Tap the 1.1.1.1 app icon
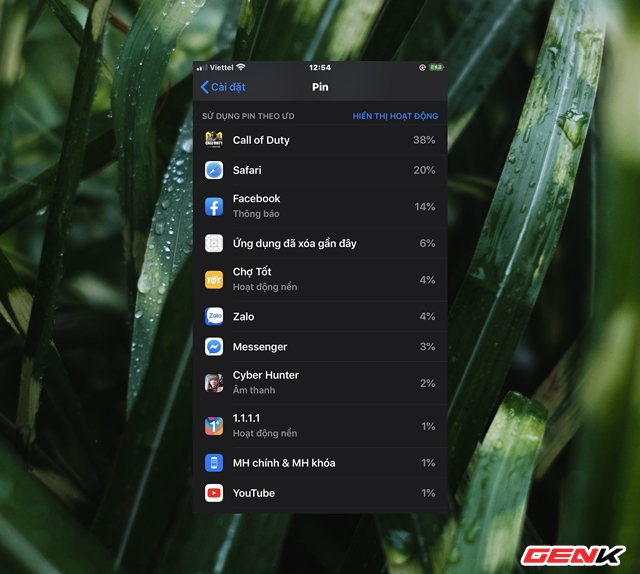Screen dimensions: 640x574 tap(213, 425)
